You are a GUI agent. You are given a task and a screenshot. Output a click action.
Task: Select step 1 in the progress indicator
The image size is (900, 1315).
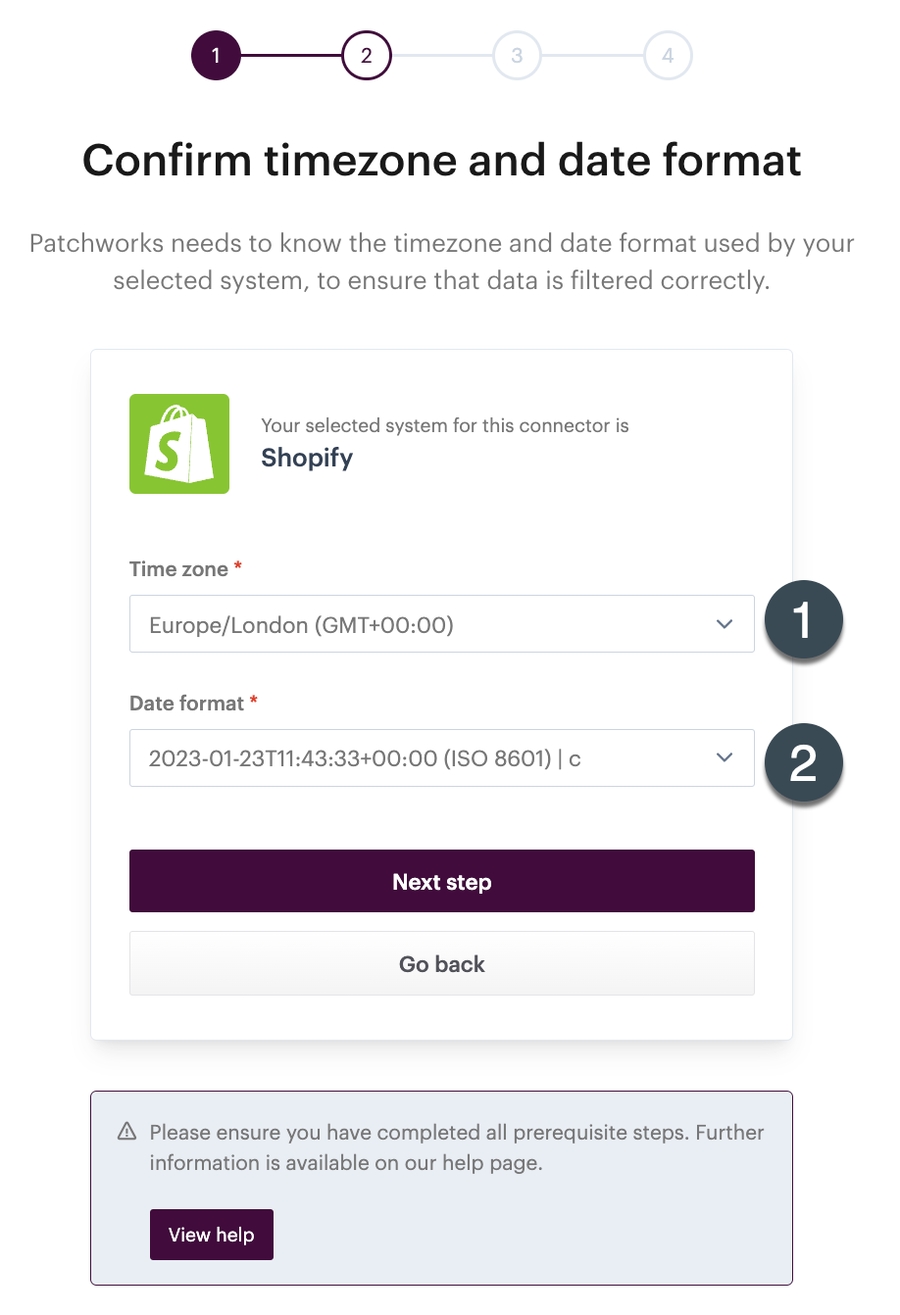point(216,56)
